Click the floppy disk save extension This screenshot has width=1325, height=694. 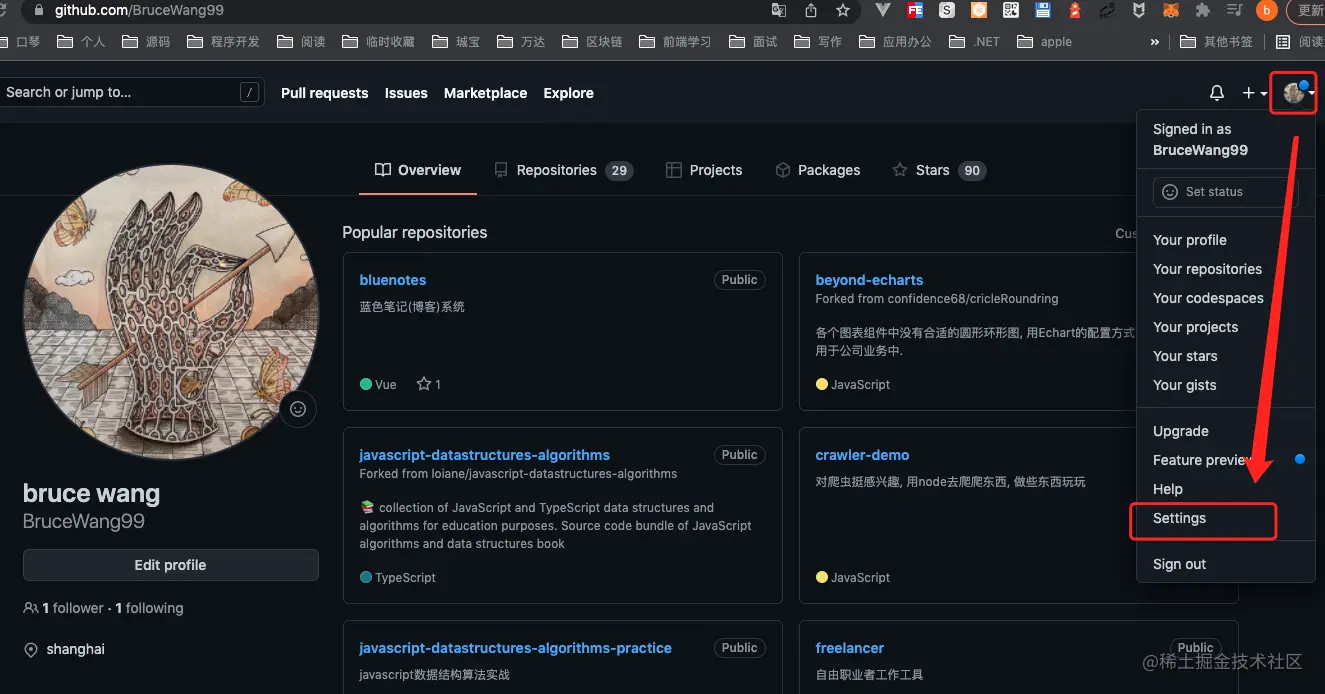[x=1043, y=11]
